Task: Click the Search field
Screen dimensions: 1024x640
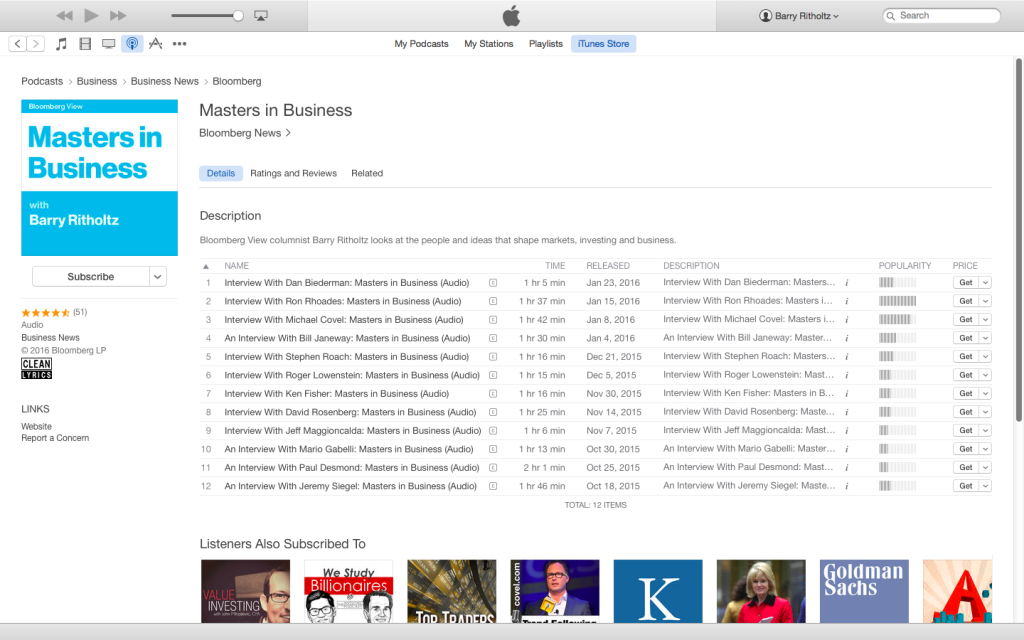Action: pyautogui.click(x=941, y=16)
